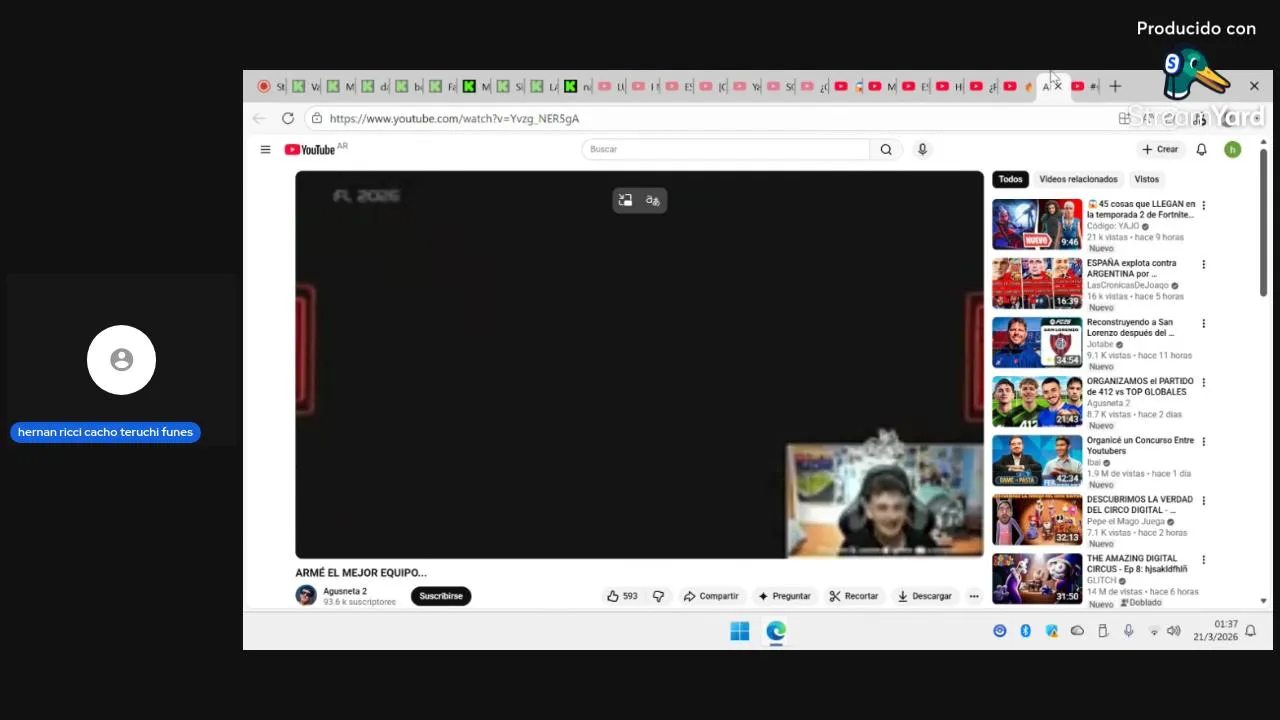Click the LasCronicasDeJoaqo channel name

coord(1128,285)
